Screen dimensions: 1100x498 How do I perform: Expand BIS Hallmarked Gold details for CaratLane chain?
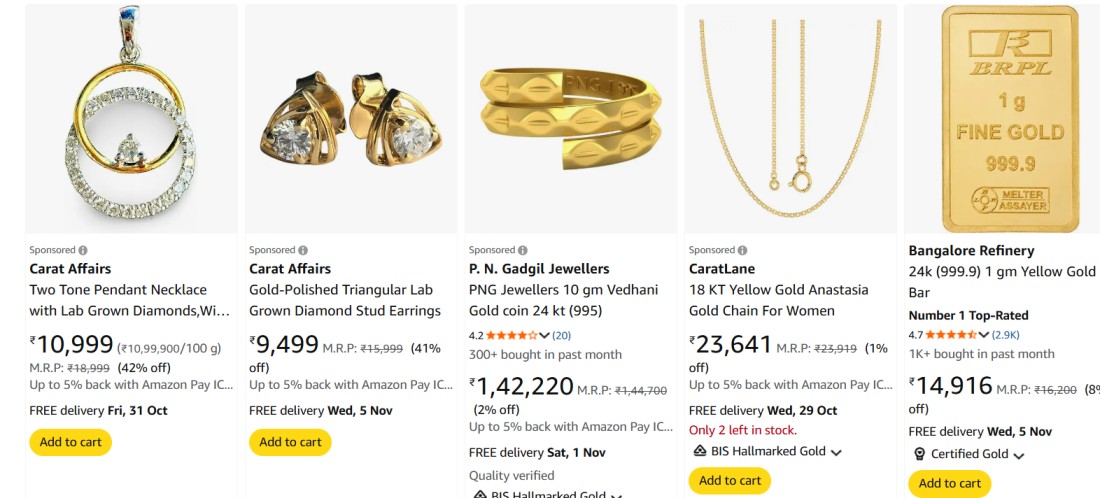[836, 453]
